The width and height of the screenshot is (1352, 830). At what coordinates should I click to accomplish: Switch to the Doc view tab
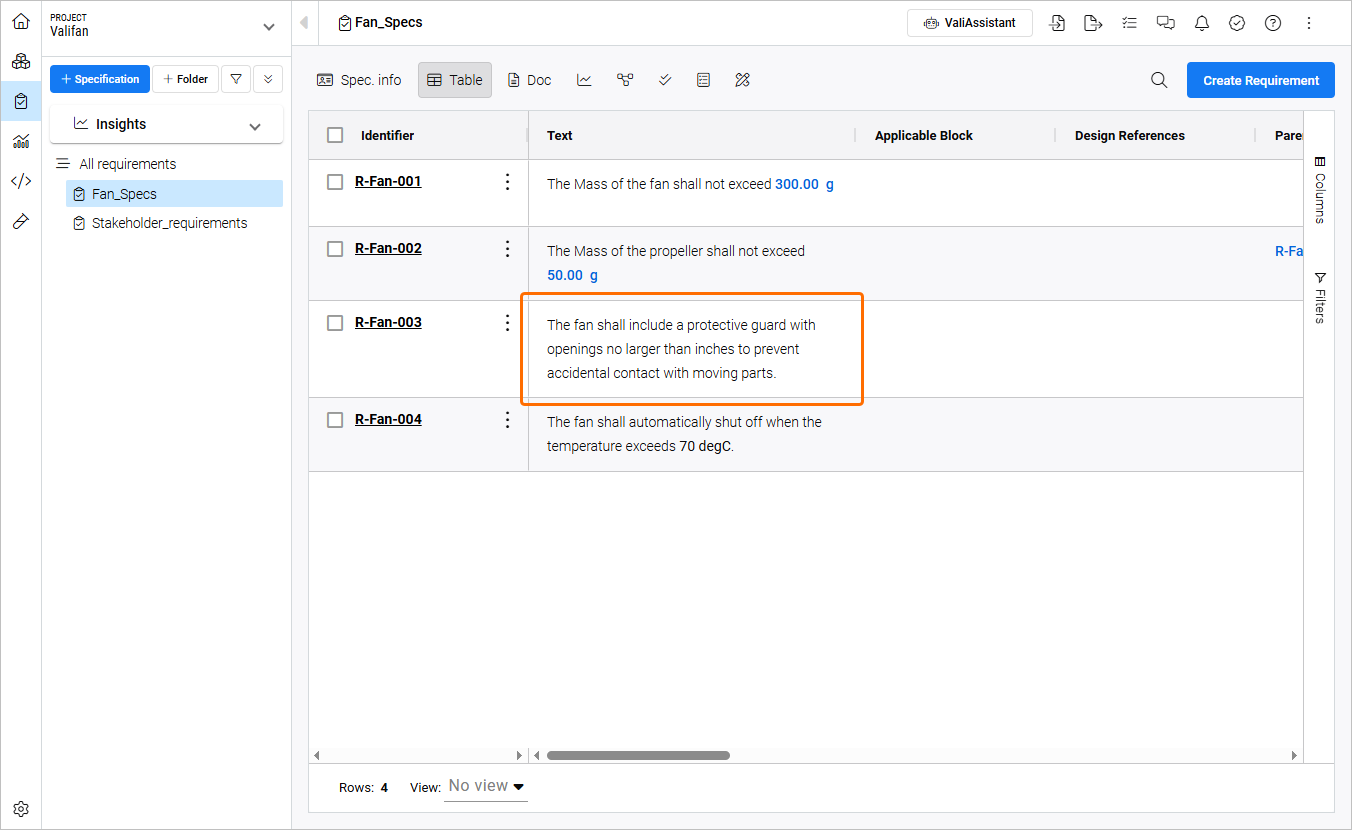point(529,80)
